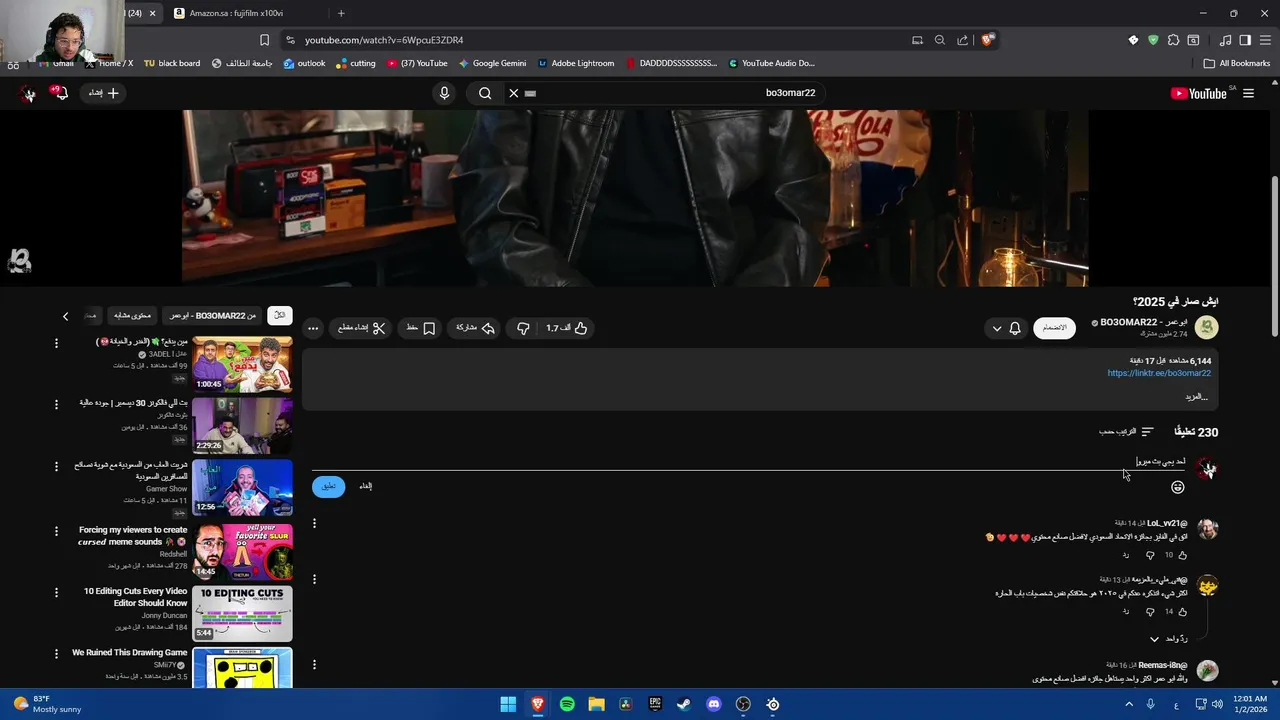Open options for the 10 Editing Cuts video
This screenshot has width=1280, height=720.
click(56, 592)
